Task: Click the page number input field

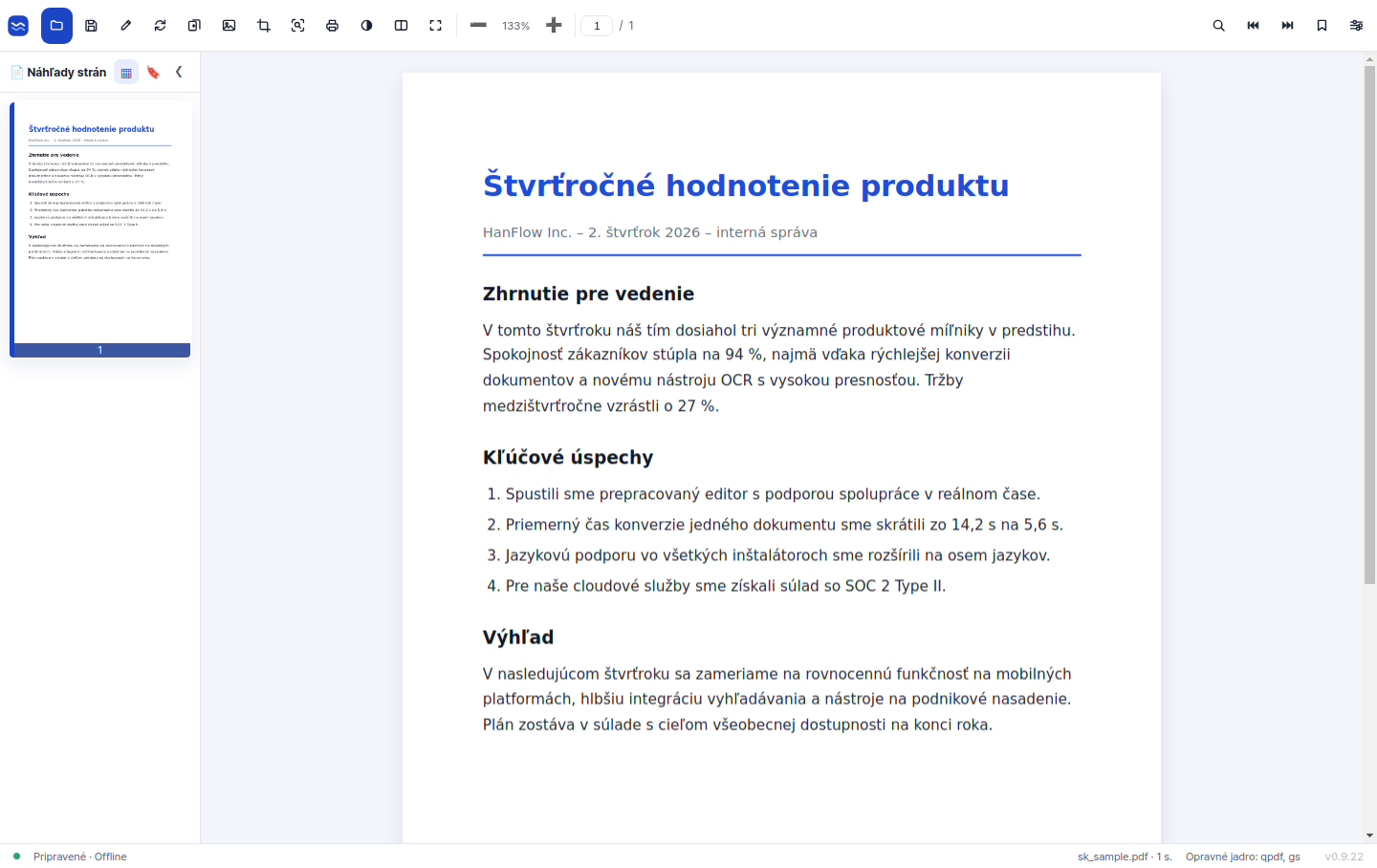Action: click(597, 26)
